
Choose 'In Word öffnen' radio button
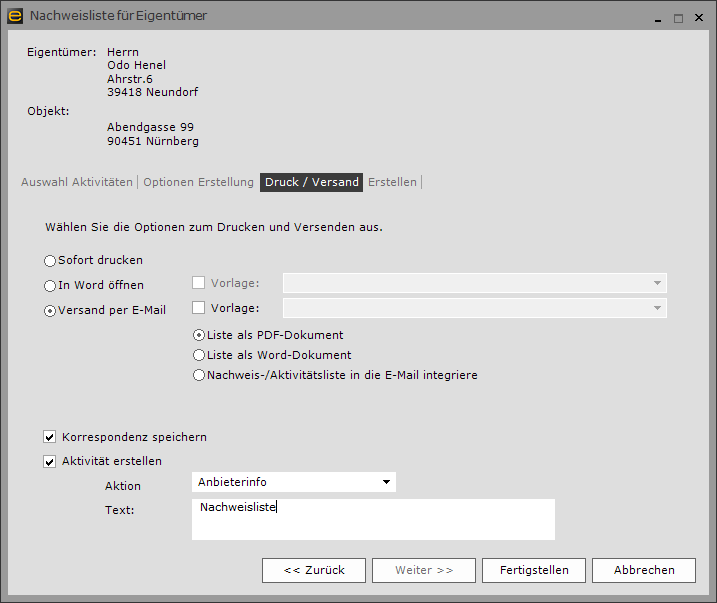tap(50, 285)
